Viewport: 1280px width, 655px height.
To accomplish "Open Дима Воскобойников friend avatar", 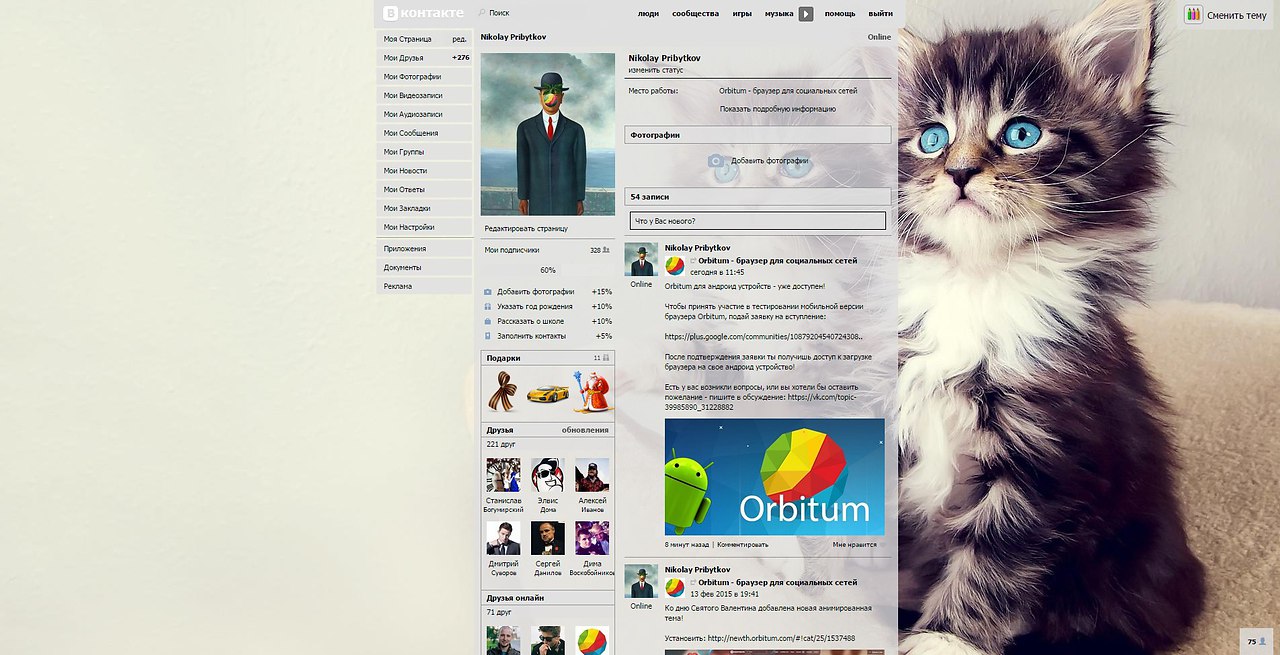I will pyautogui.click(x=592, y=538).
